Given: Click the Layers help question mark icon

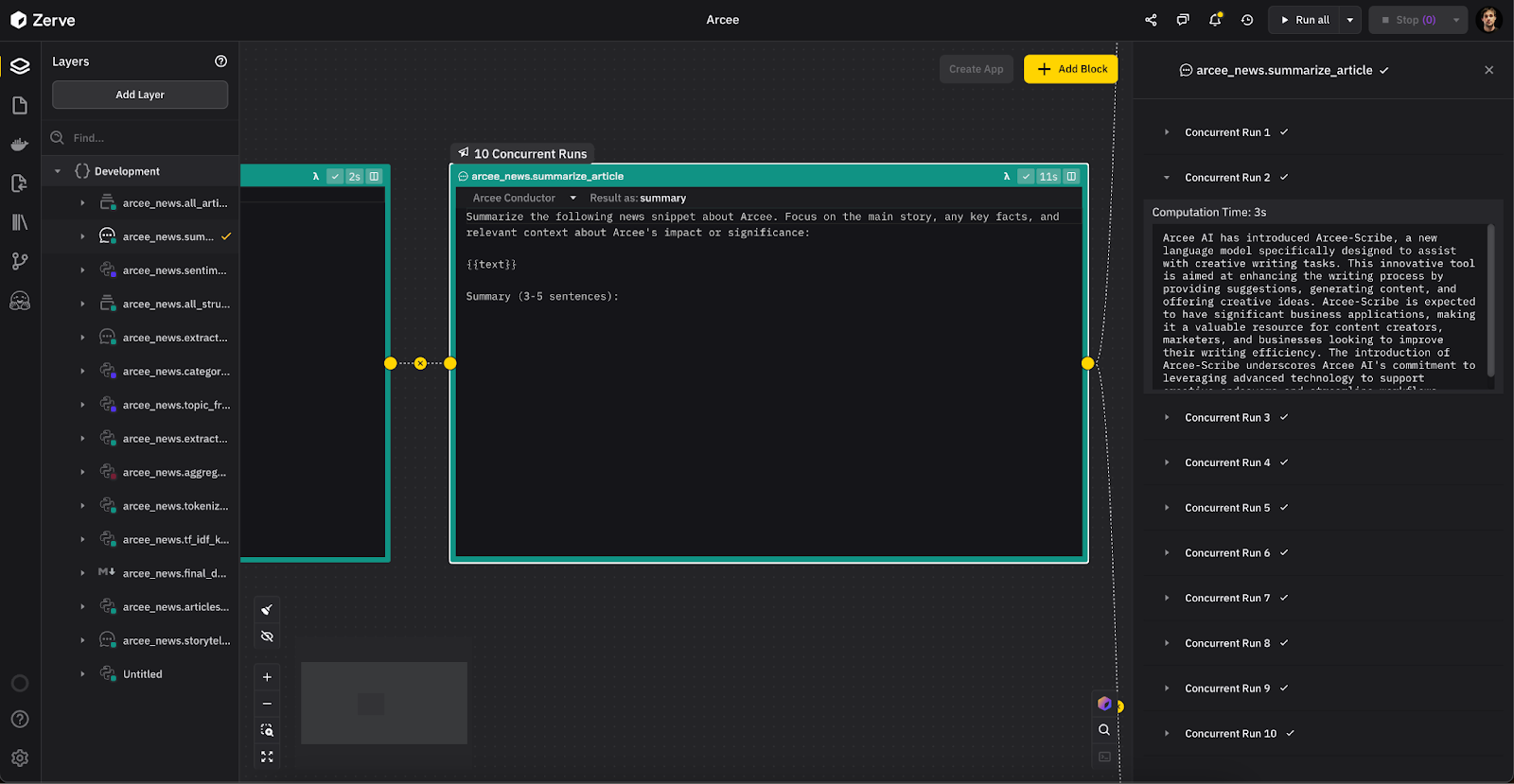Looking at the screenshot, I should pyautogui.click(x=220, y=61).
